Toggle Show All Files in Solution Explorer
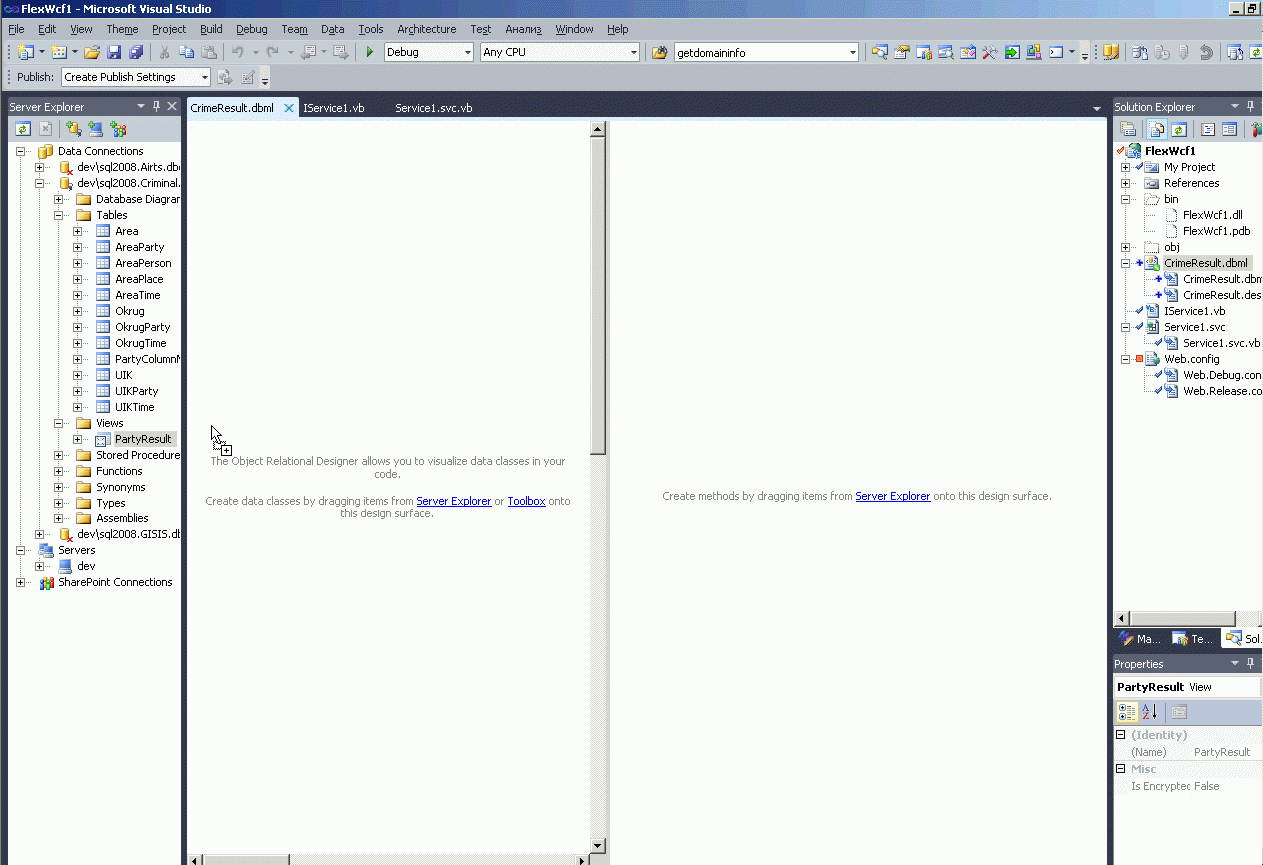This screenshot has height=865, width=1263. coord(1157,129)
